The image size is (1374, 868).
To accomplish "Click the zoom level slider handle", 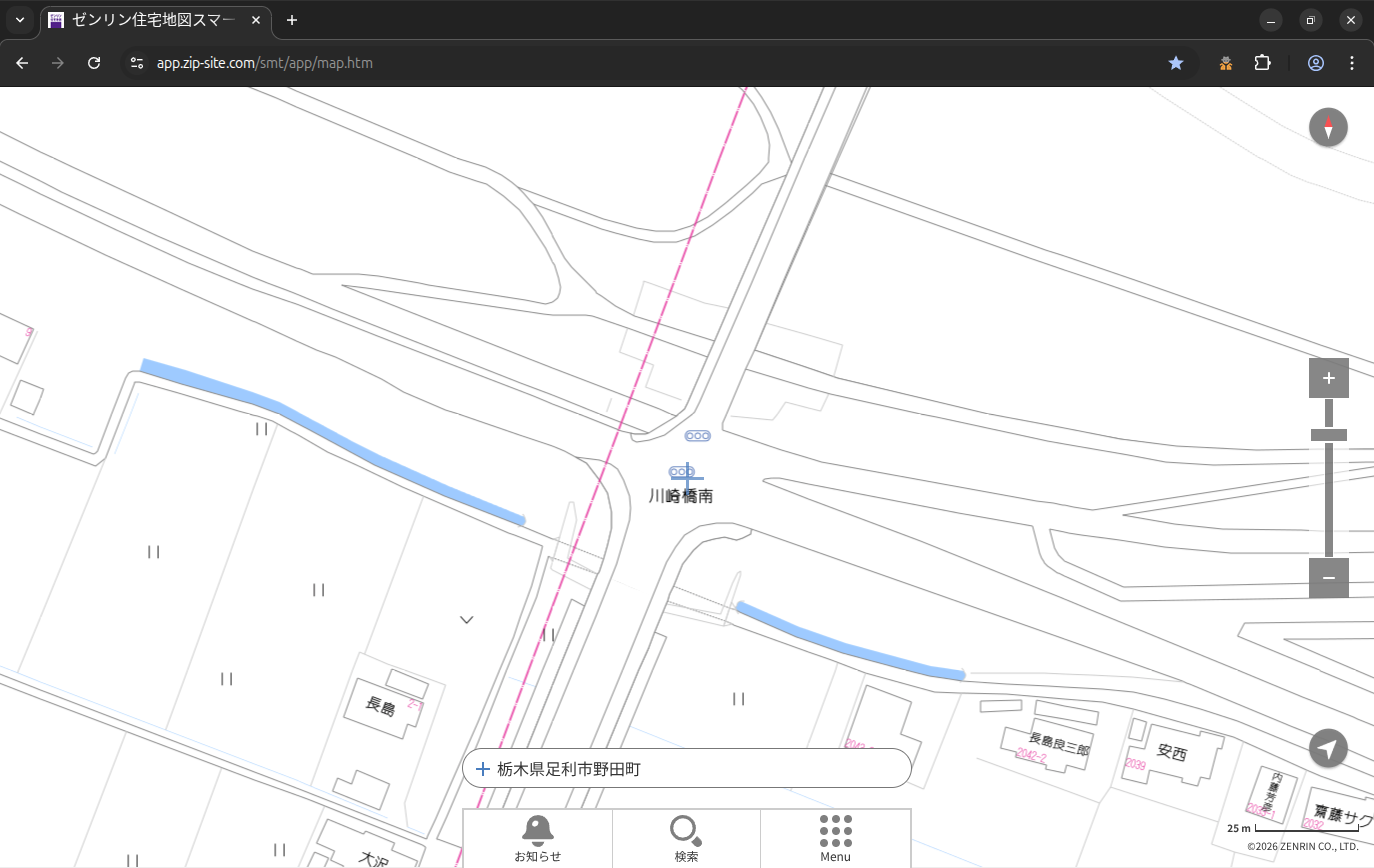I will click(1328, 435).
